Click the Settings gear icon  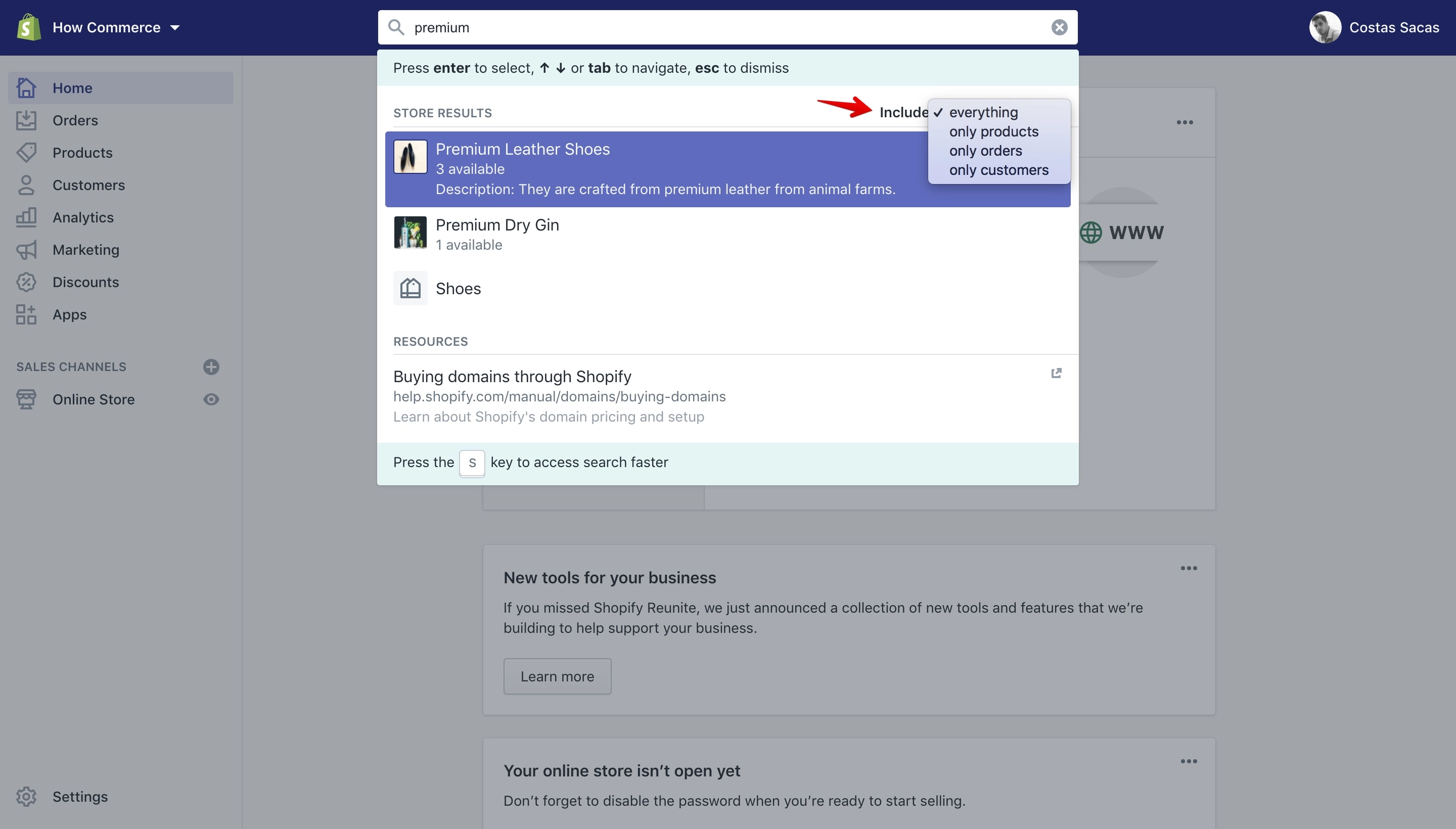pyautogui.click(x=26, y=797)
